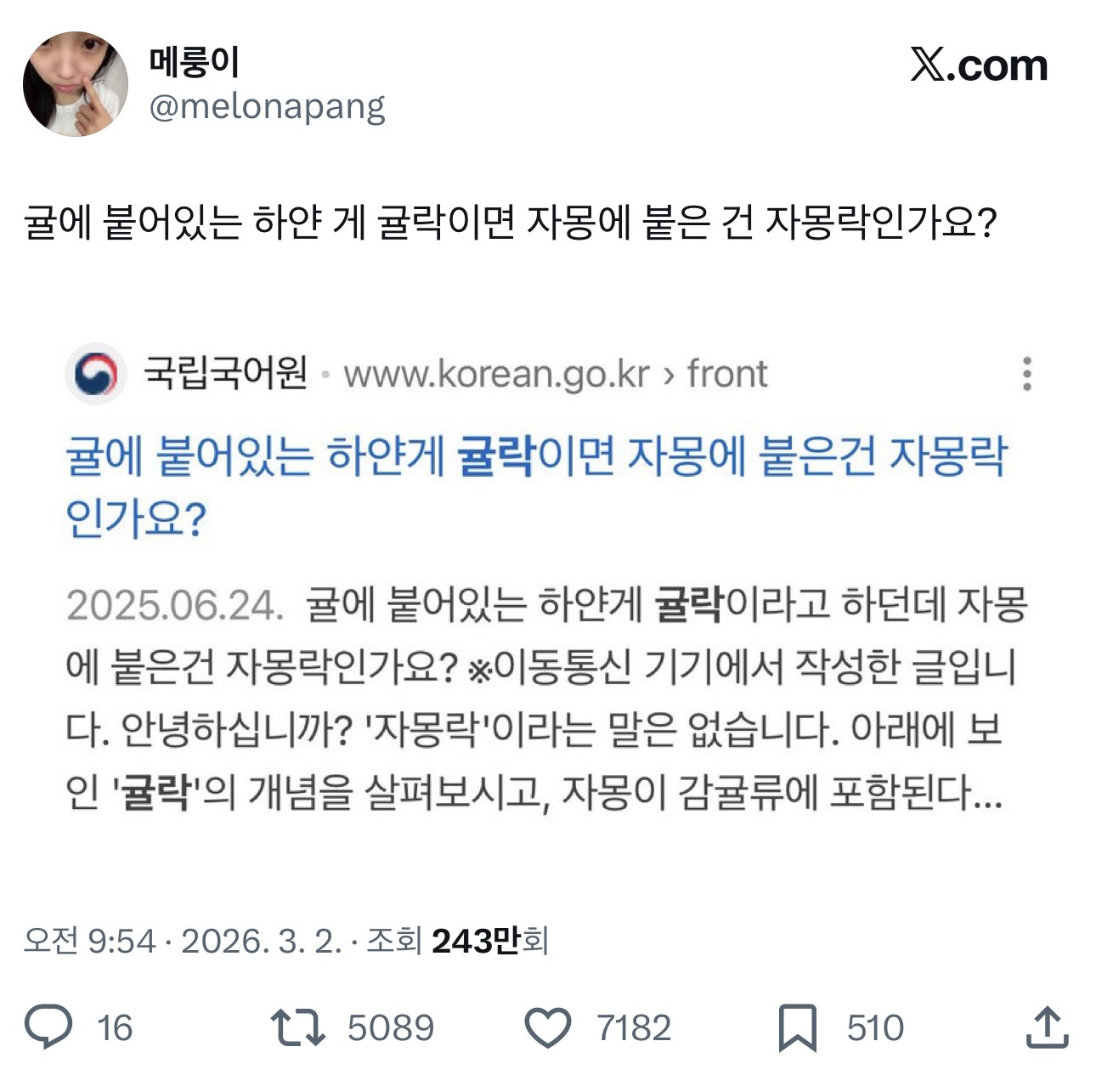Click the search result snippet text

(x=544, y=699)
